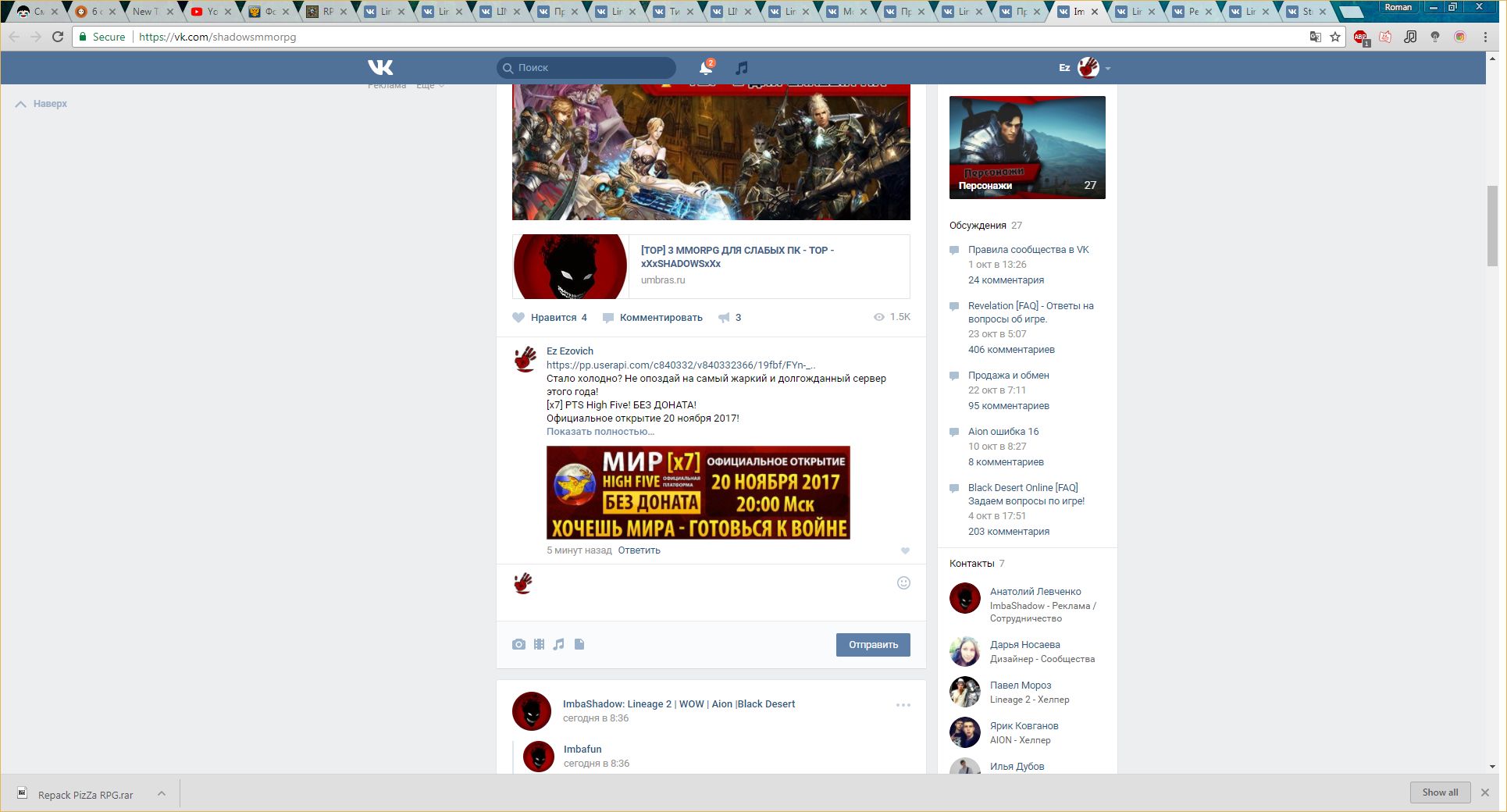1507x812 pixels.
Task: Open Repack PizZa RPG.rar download
Action: click(x=85, y=795)
